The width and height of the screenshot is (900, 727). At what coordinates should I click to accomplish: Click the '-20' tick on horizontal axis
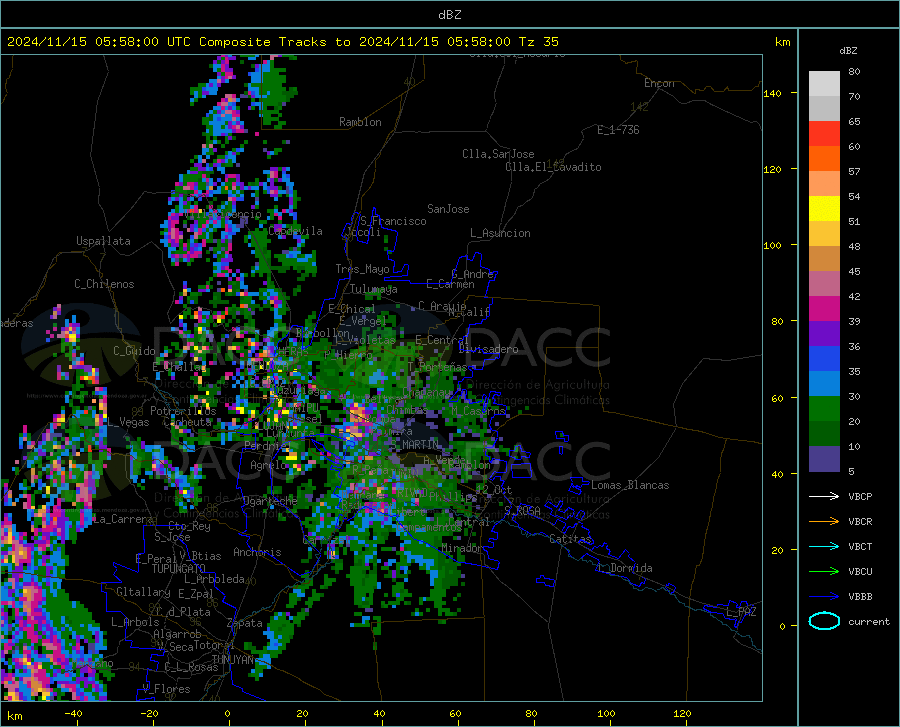click(x=149, y=713)
